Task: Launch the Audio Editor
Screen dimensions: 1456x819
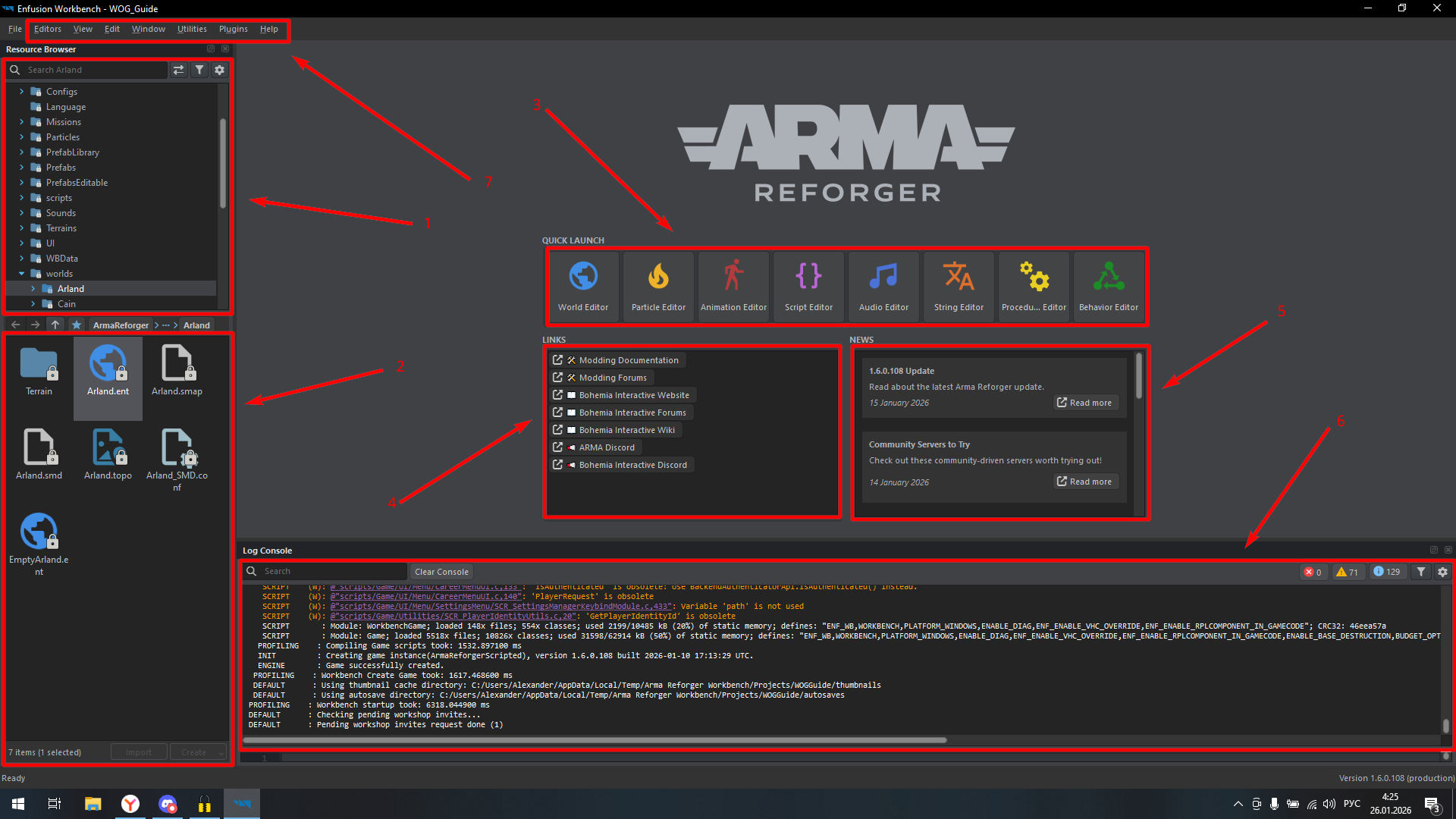Action: (x=883, y=287)
